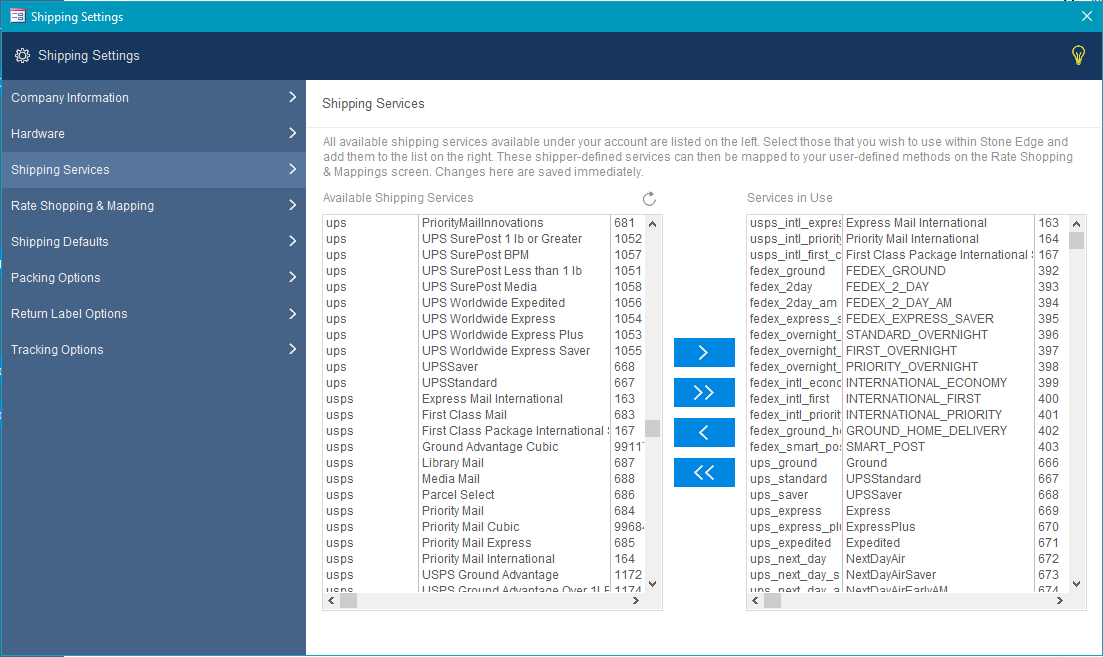Open Shipping Defaults settings
Viewport: 1103px width, 657px height.
point(153,241)
